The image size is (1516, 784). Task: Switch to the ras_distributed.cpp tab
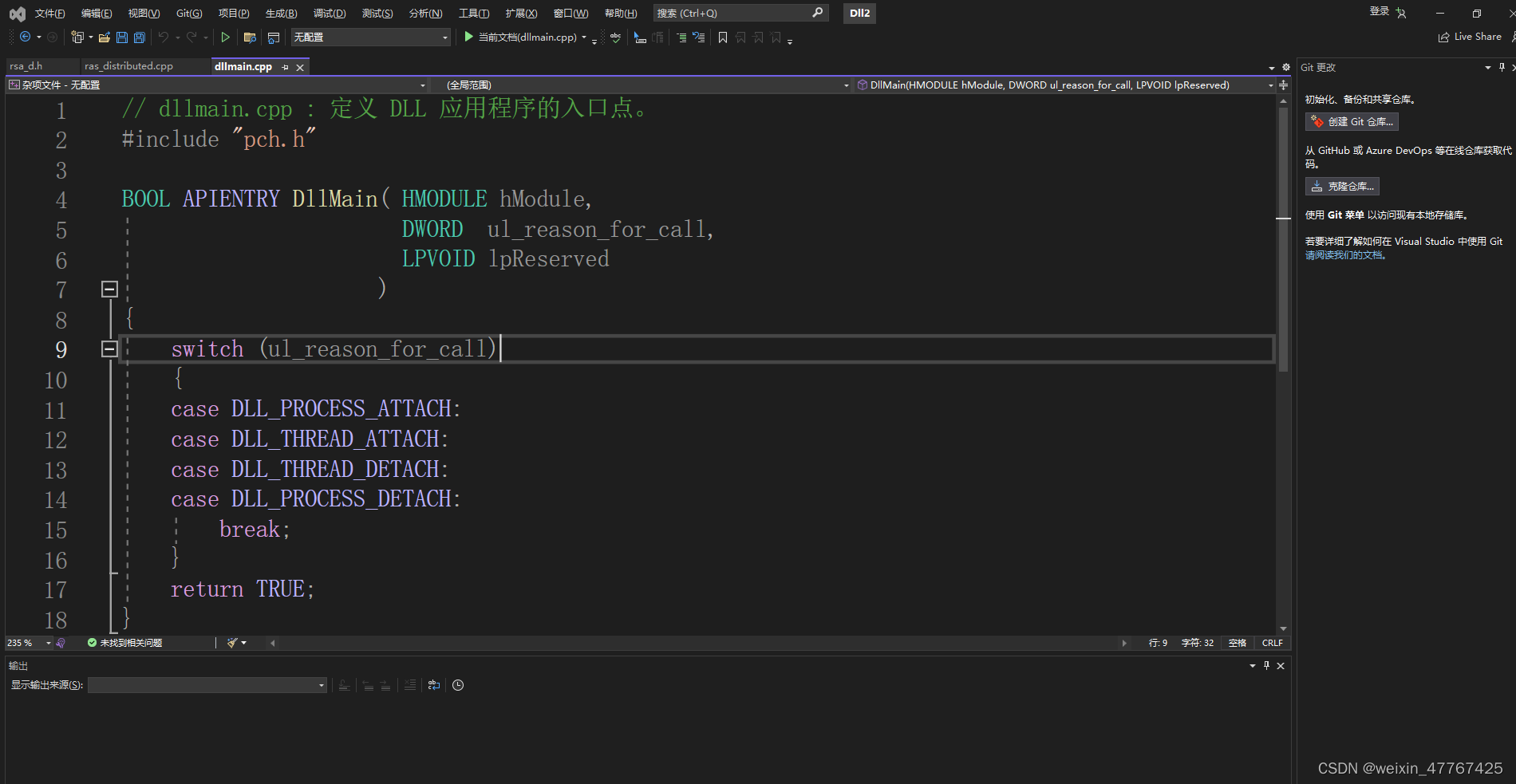pyautogui.click(x=128, y=66)
